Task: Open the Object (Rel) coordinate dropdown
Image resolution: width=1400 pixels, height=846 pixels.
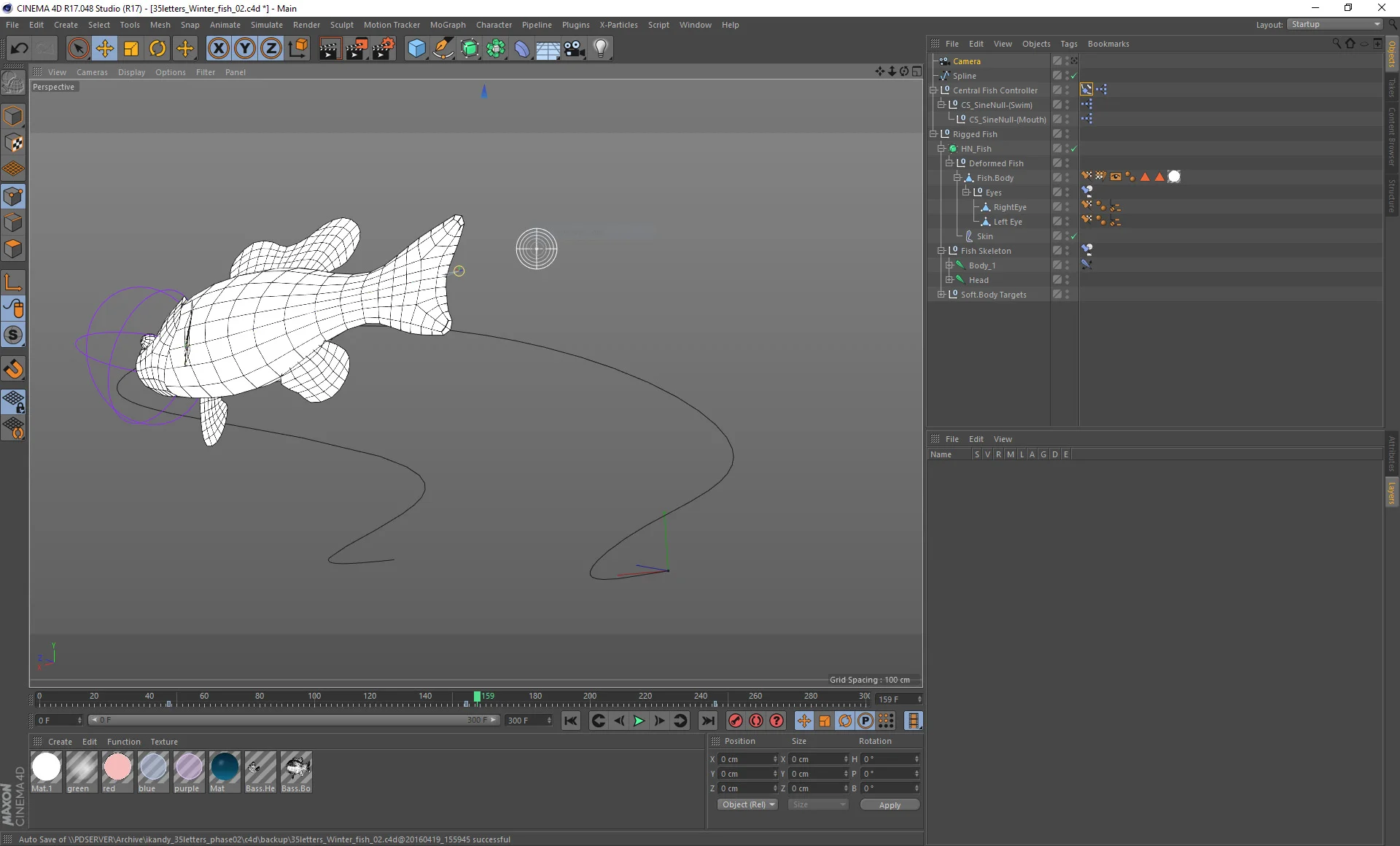Action: pos(747,804)
